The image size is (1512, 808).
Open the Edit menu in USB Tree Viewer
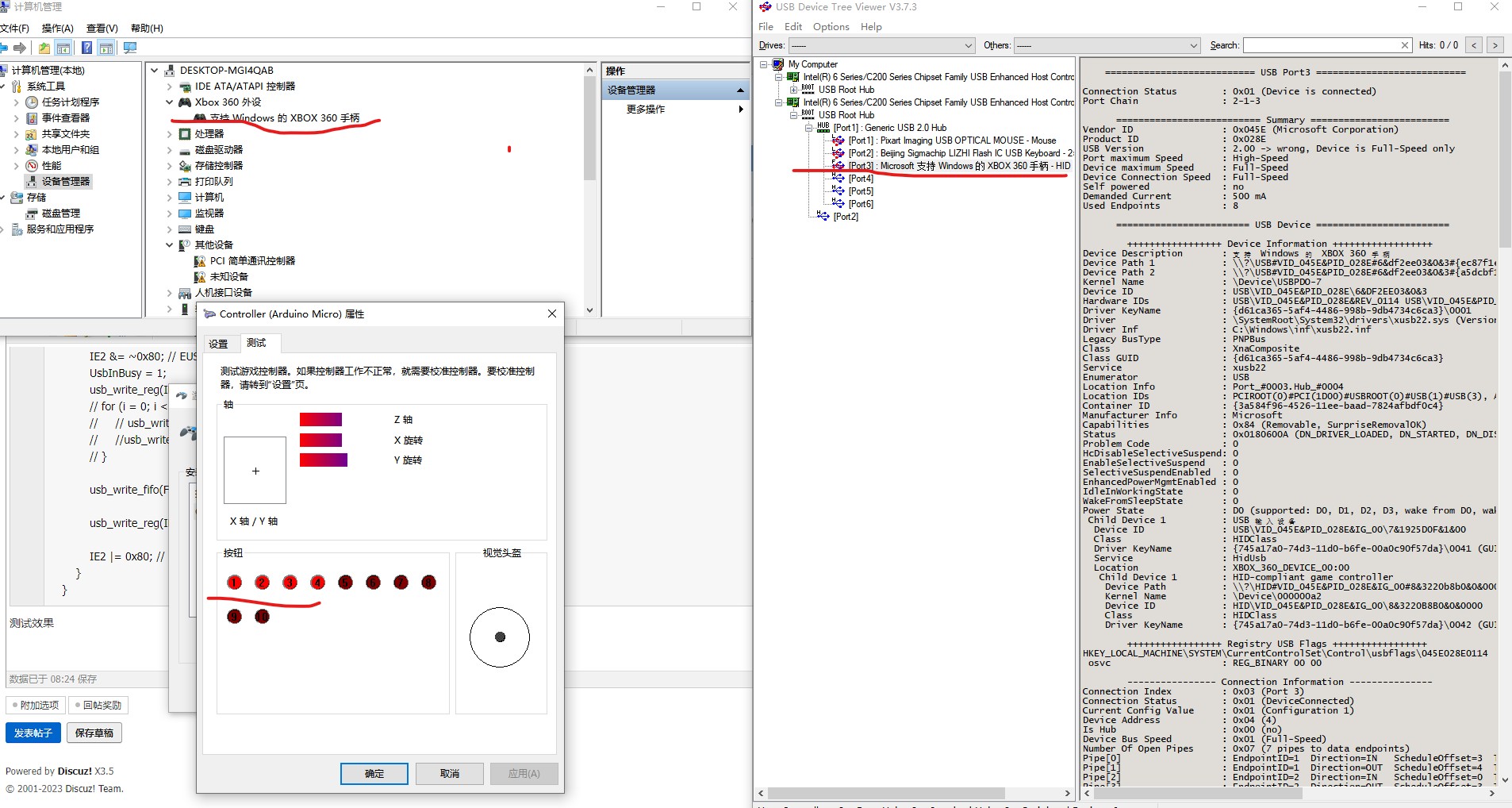(x=793, y=27)
